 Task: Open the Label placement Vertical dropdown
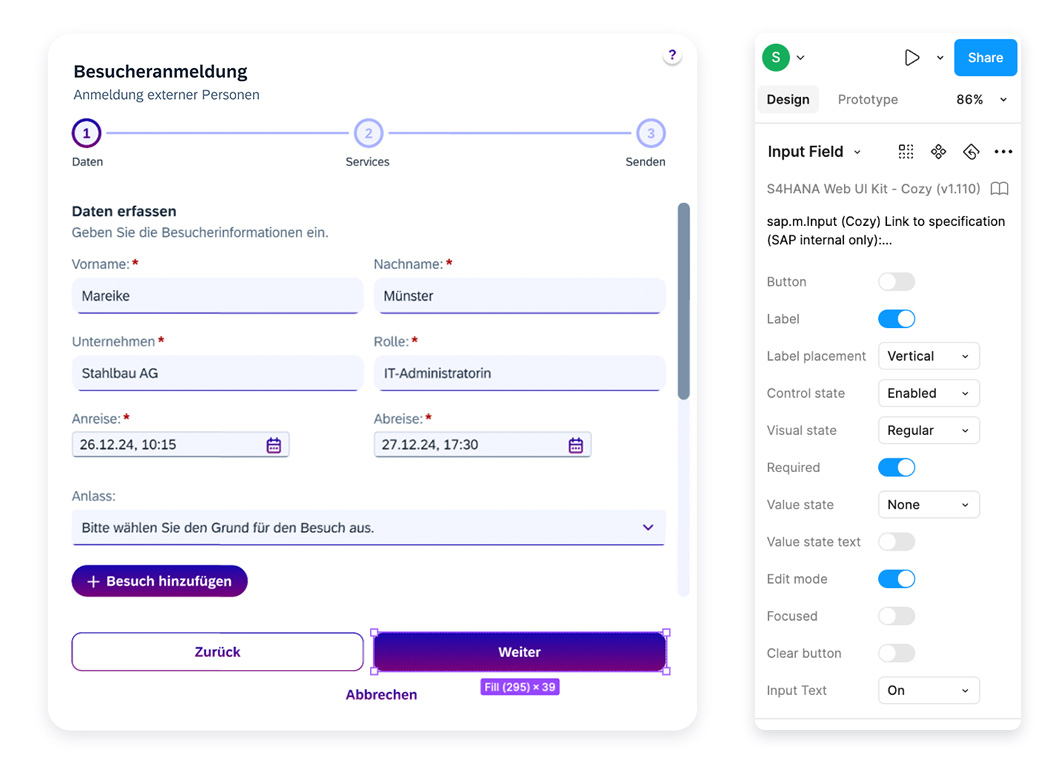click(929, 356)
